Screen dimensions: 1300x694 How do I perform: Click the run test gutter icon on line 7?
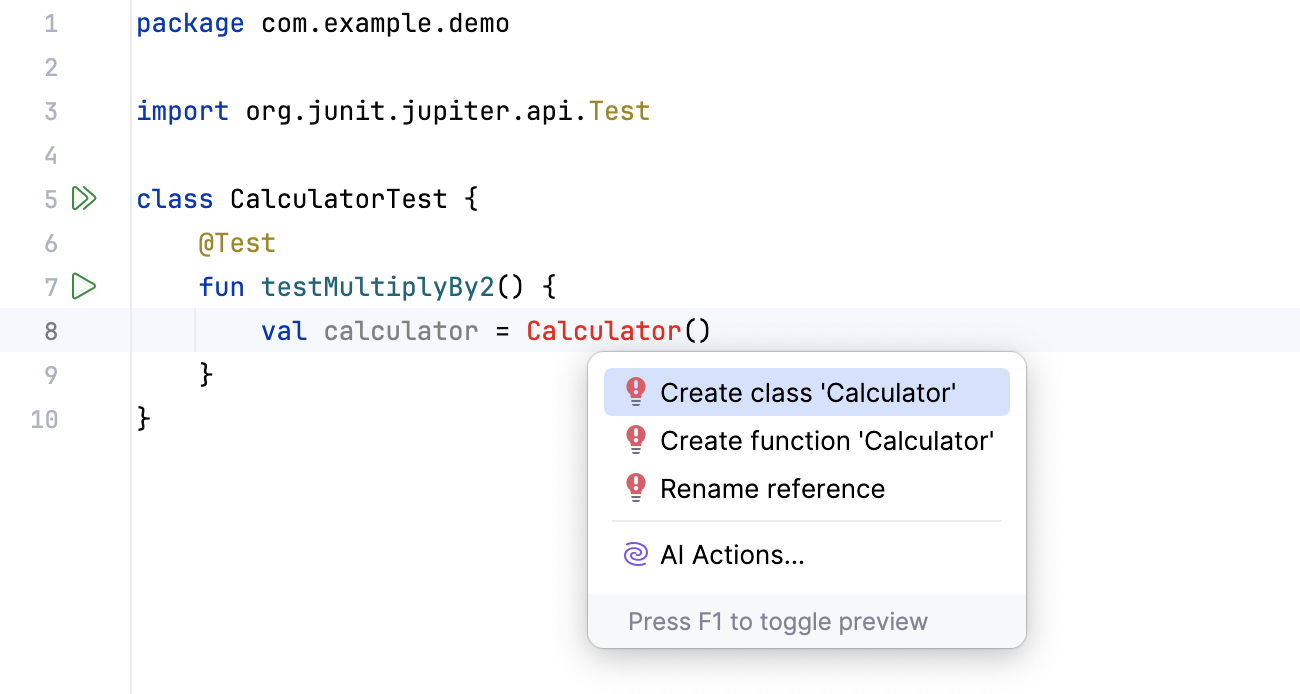[84, 287]
